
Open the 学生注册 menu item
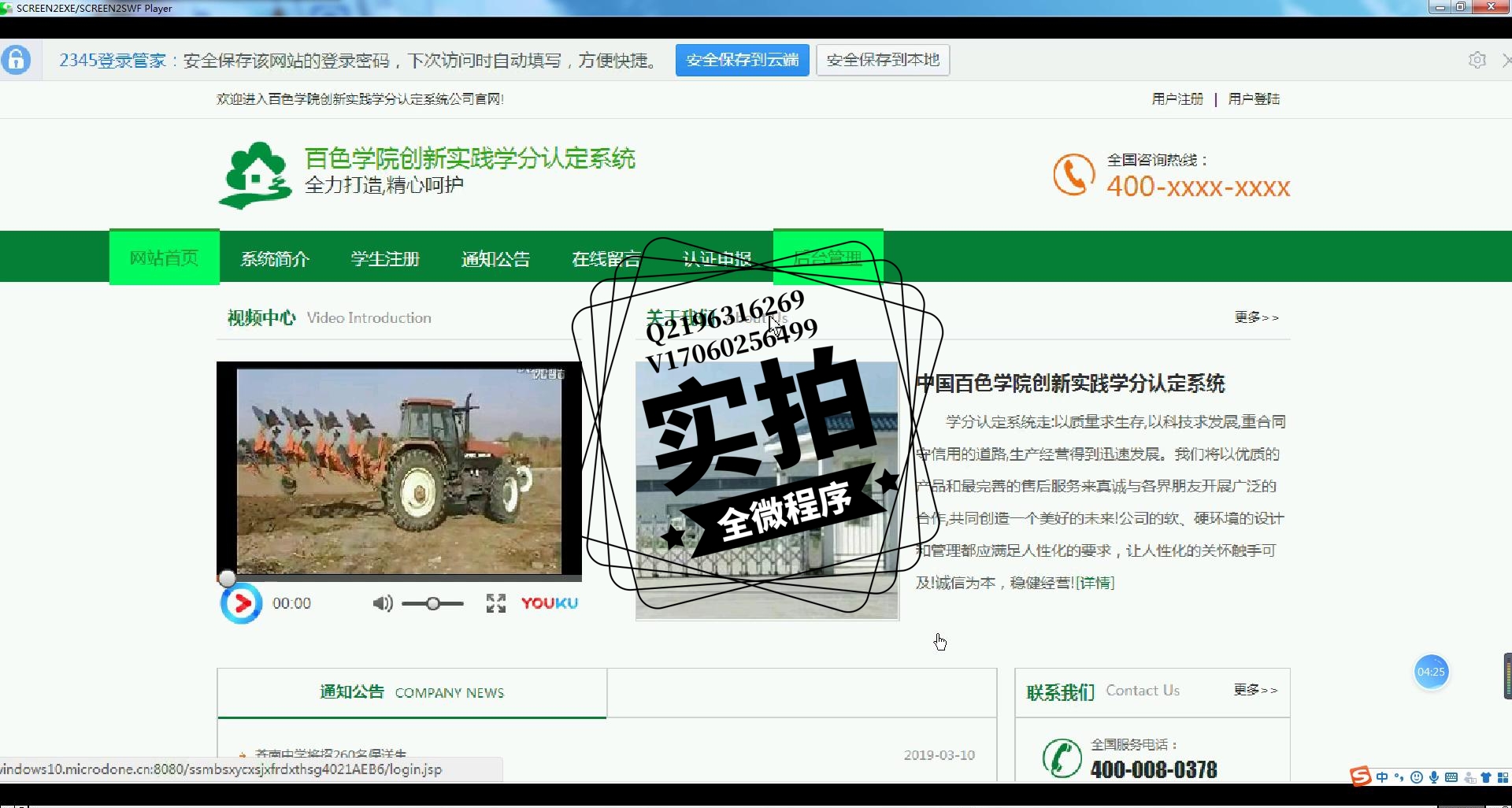(385, 258)
